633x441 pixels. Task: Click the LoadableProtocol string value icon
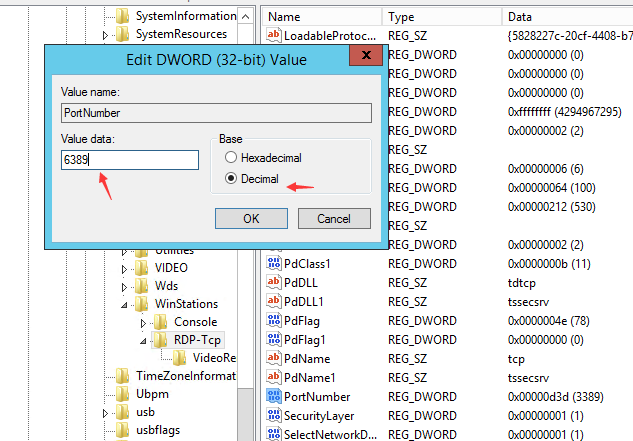(274, 35)
